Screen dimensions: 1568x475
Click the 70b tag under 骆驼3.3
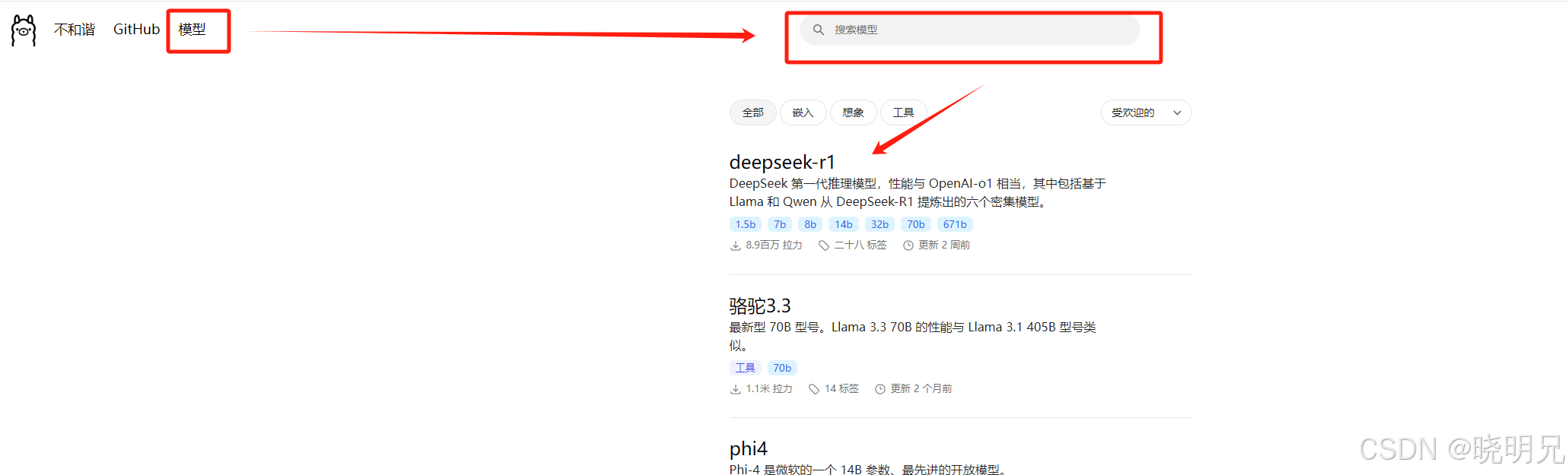pos(782,368)
